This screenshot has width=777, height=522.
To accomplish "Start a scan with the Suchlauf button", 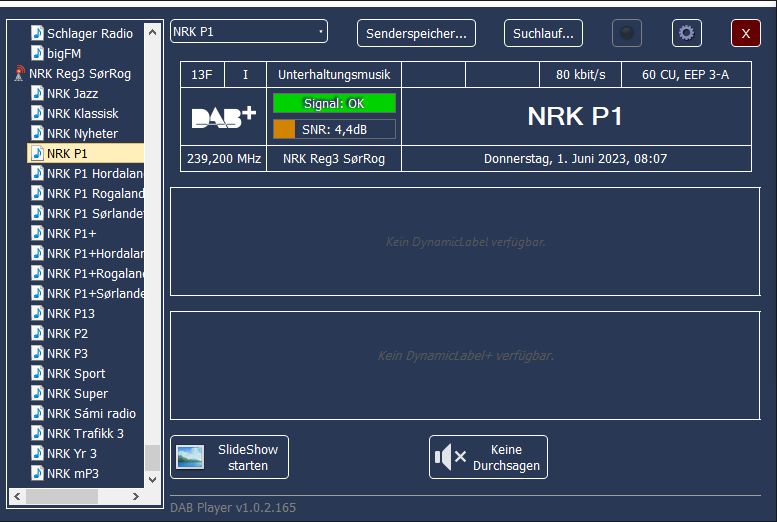I will point(543,33).
